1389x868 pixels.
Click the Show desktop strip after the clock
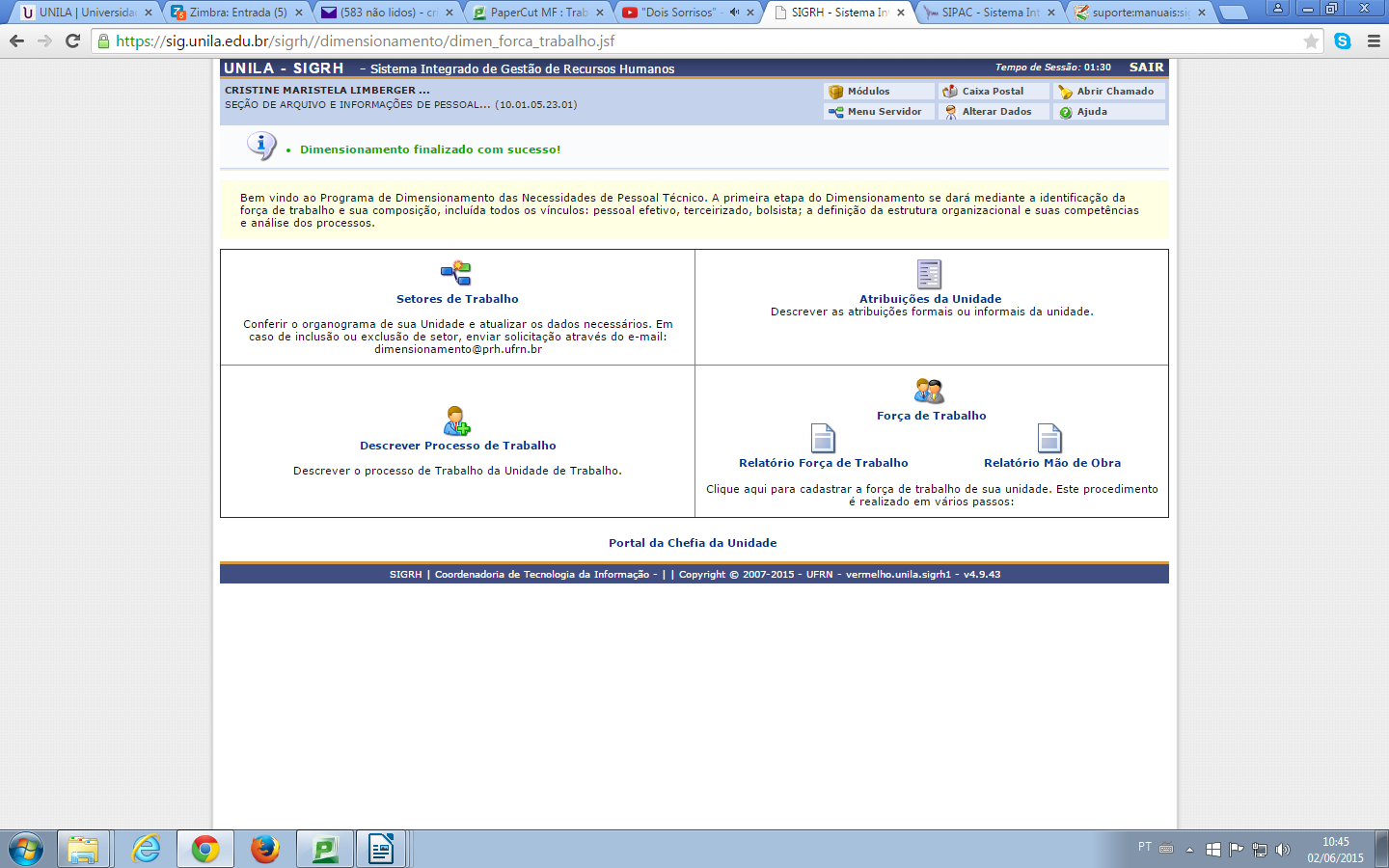point(1381,850)
